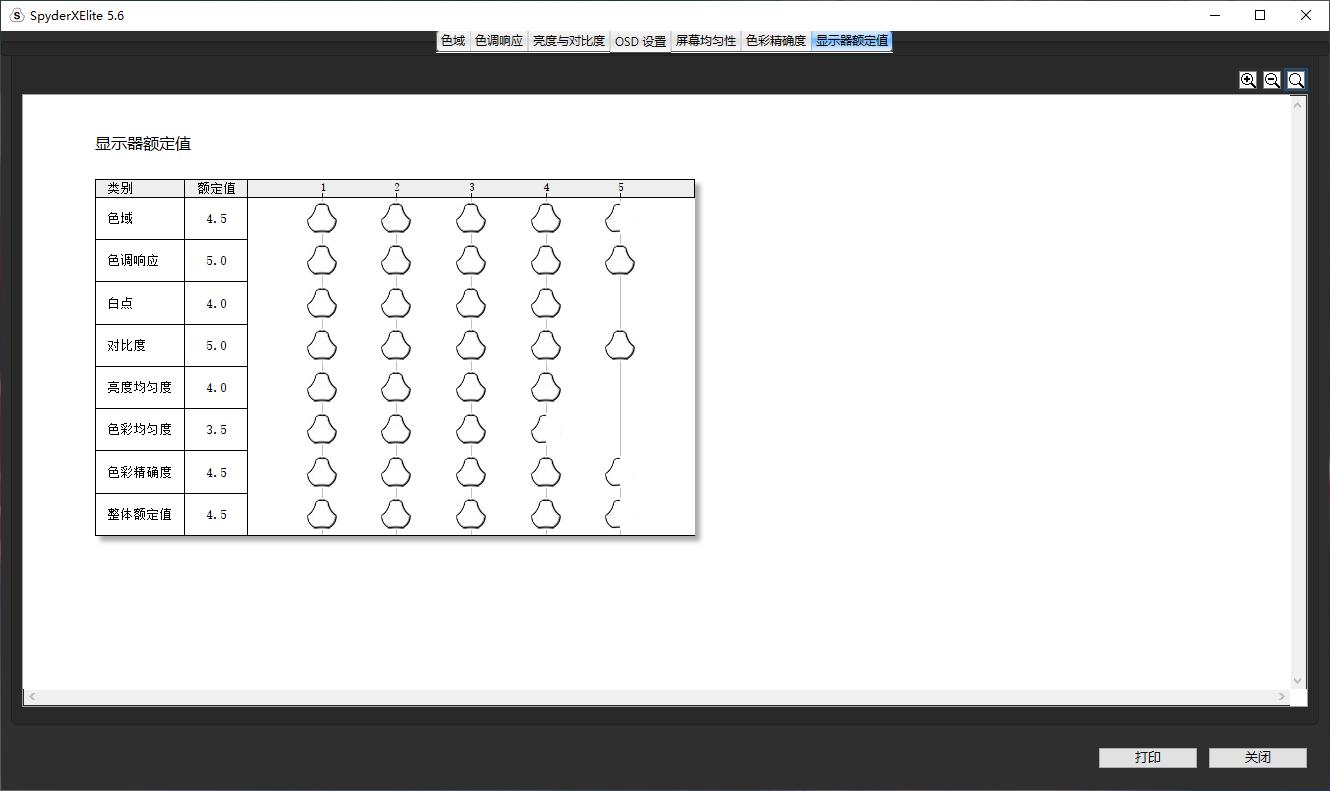The width and height of the screenshot is (1330, 791).
Task: Click the 4.0 value in 白点 row
Action: [x=216, y=304]
